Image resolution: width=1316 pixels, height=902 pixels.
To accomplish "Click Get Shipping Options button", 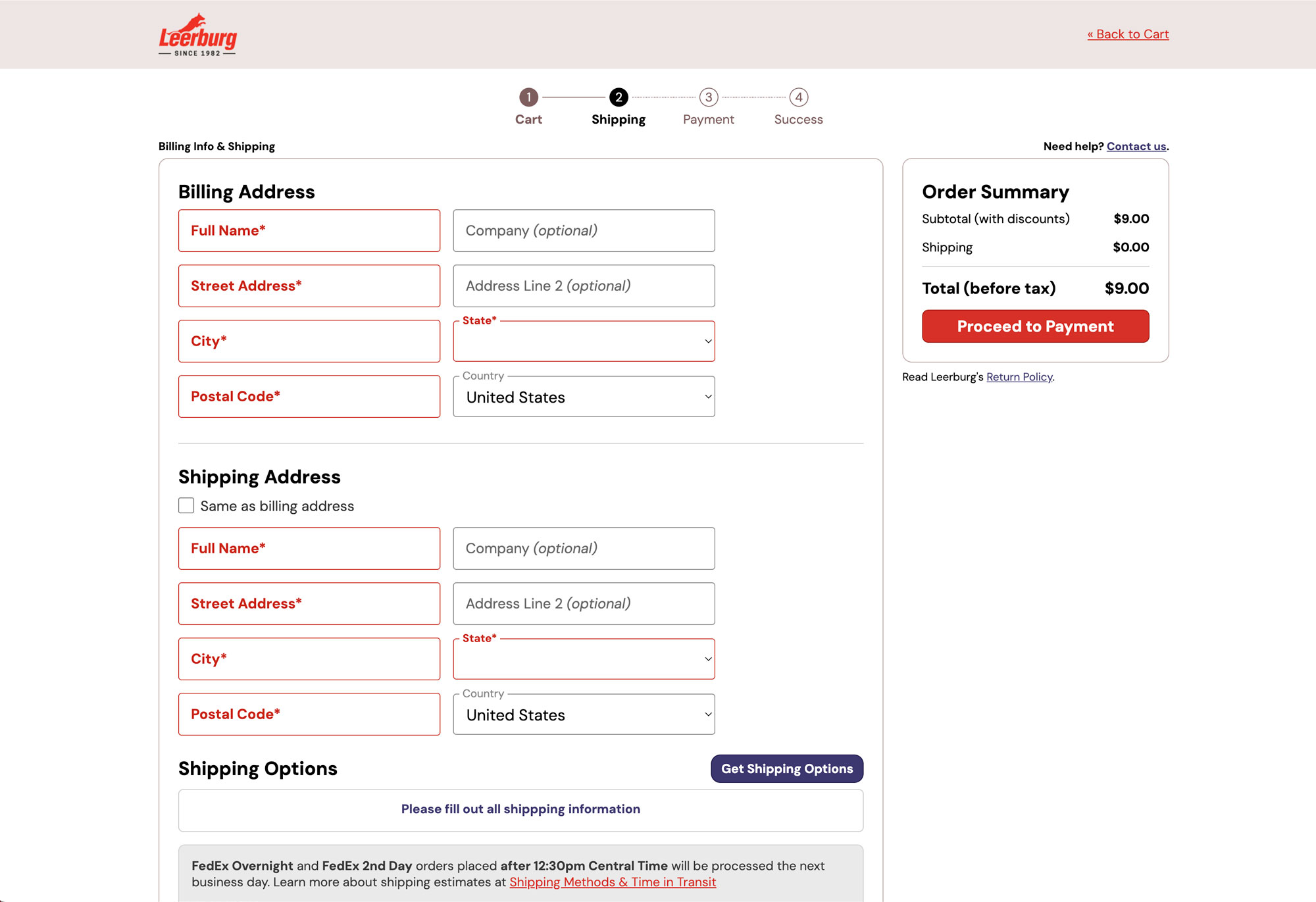I will coord(787,768).
